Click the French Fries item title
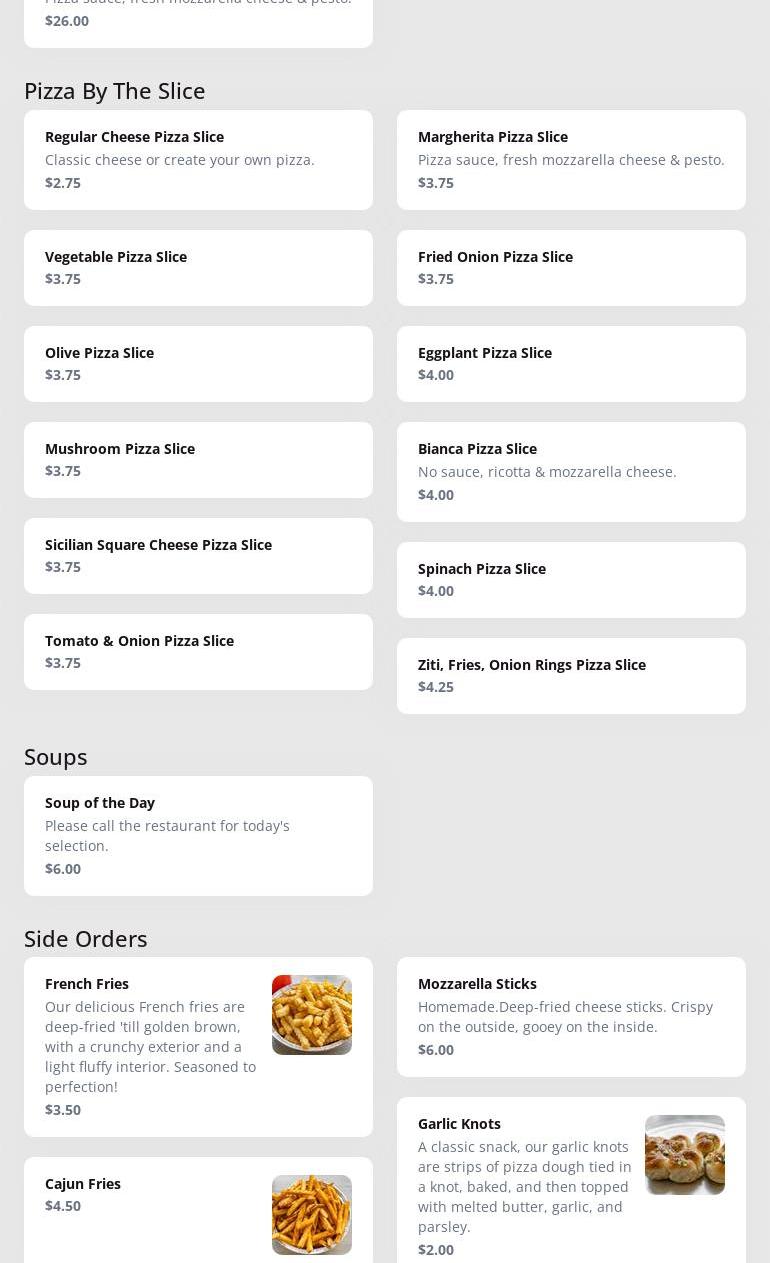This screenshot has width=770, height=1263. (87, 984)
